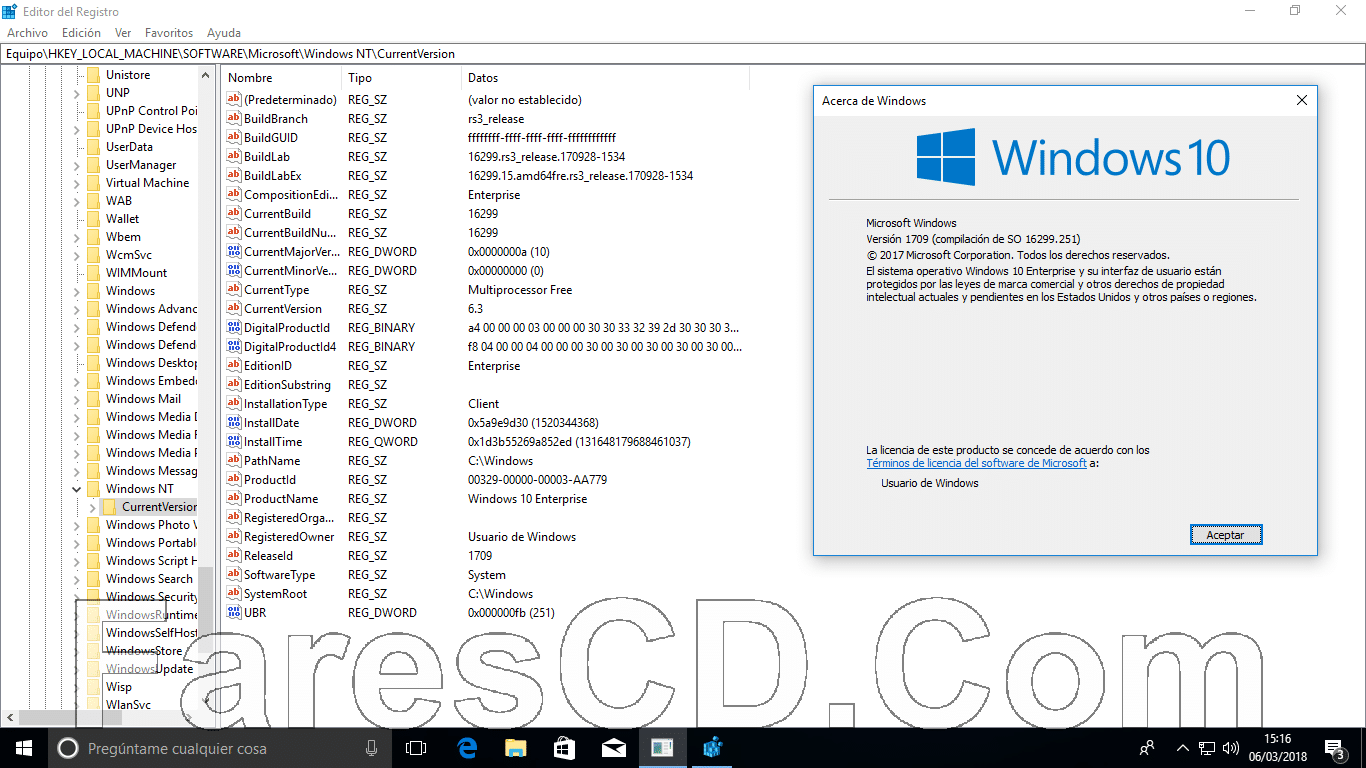
Task: Select the BuildLabEx value name
Action: pos(273,175)
